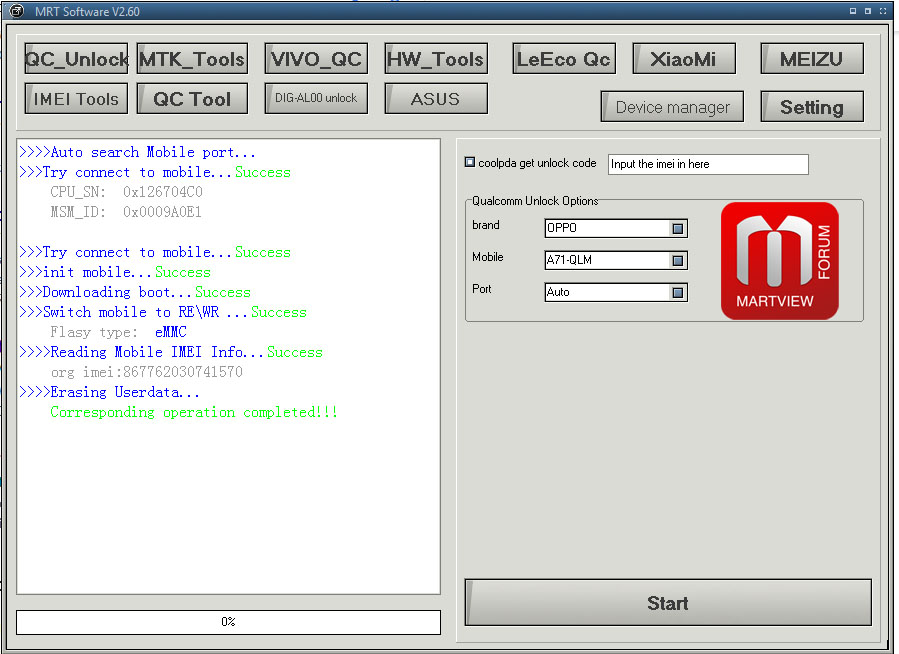Screen dimensions: 899x654
Task: Enable coolpda get unlock code checkbox
Action: [470, 162]
